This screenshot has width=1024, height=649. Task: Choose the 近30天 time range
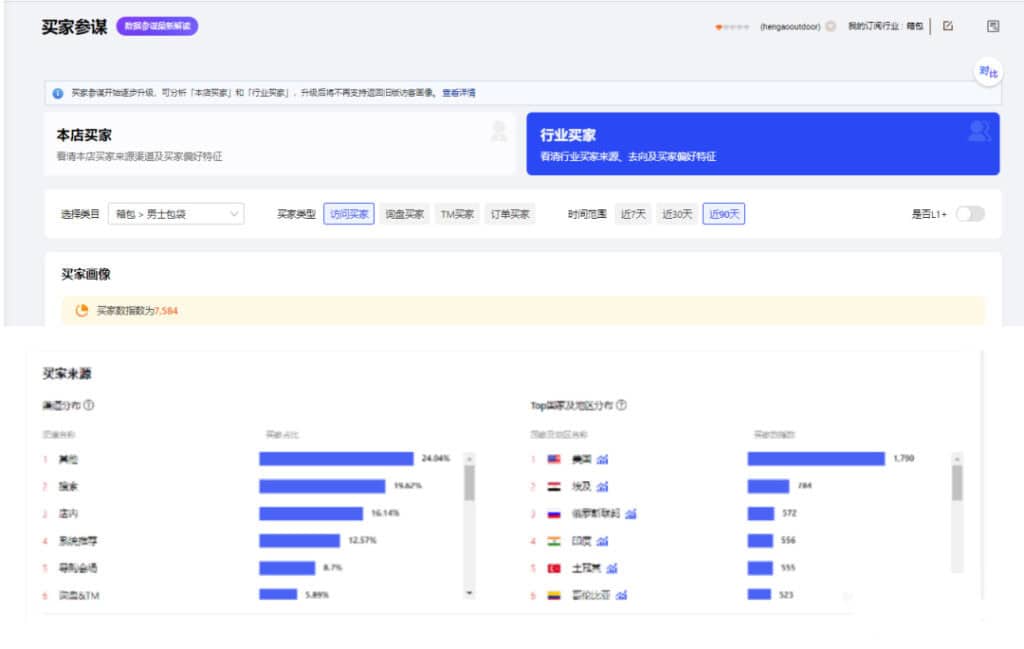(x=677, y=214)
